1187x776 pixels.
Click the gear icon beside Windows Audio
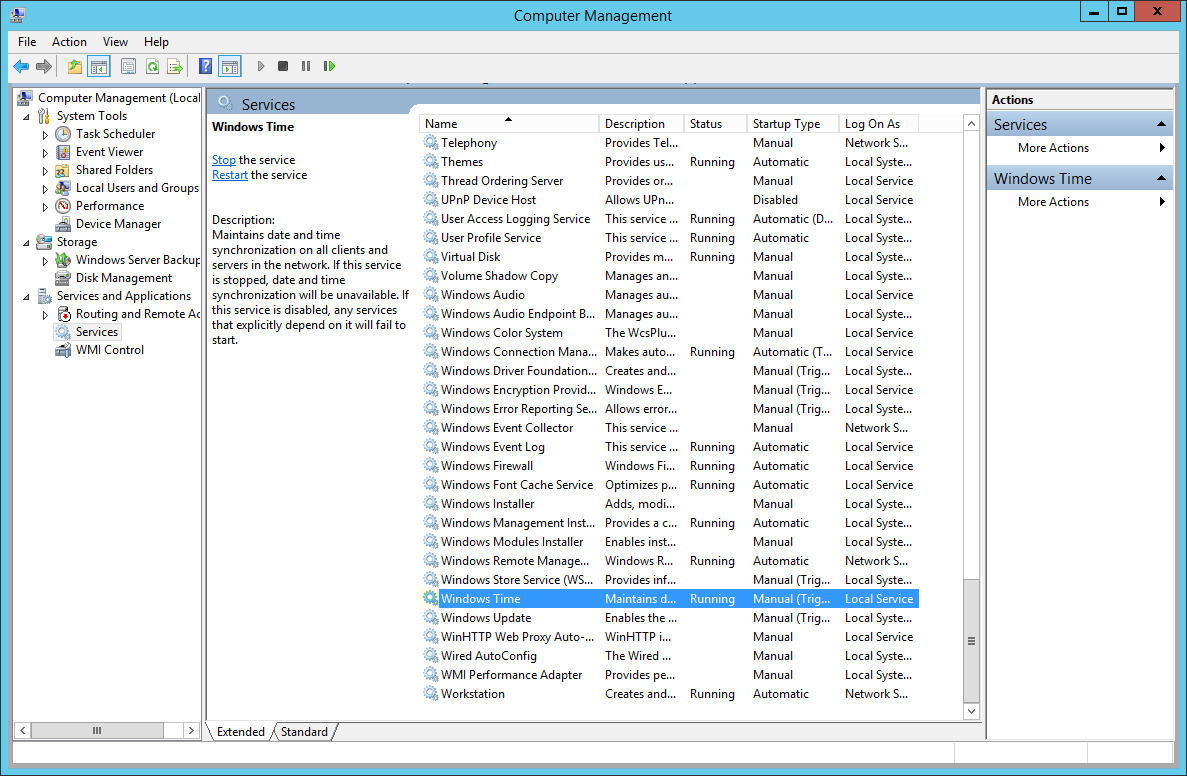(x=430, y=295)
